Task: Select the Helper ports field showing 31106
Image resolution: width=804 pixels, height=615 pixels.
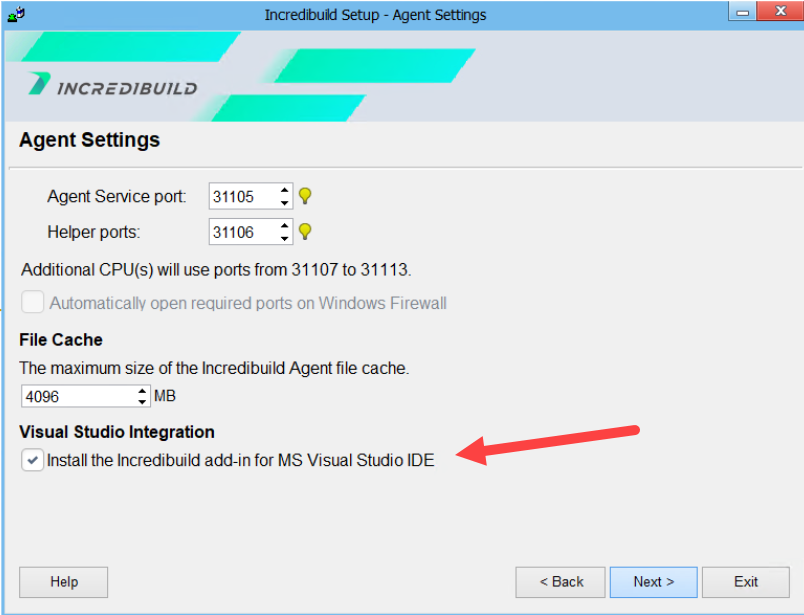Action: pyautogui.click(x=240, y=231)
